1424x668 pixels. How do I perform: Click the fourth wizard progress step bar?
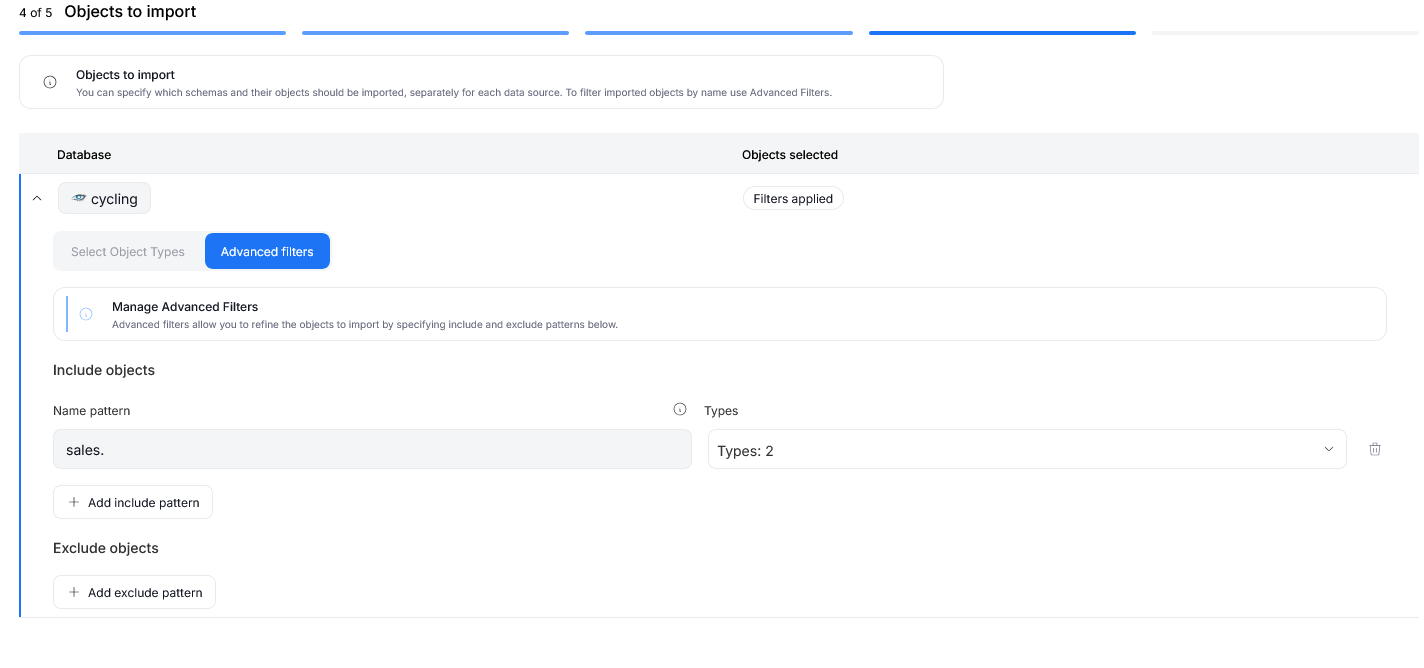[1002, 33]
